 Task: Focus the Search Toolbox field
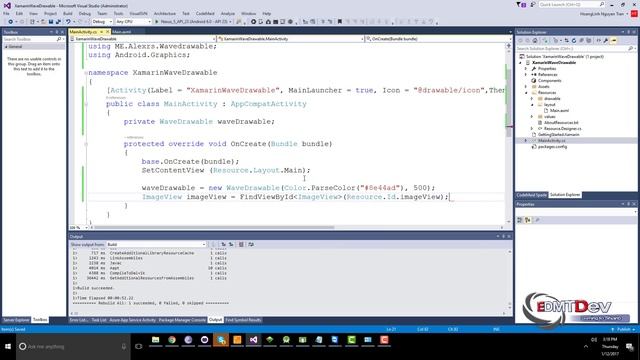29,39
